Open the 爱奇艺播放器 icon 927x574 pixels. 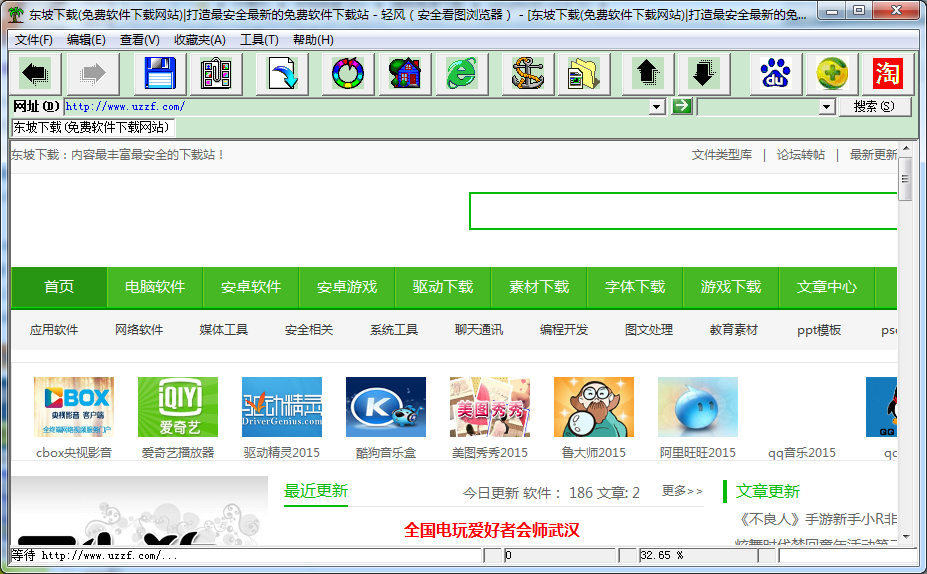click(x=177, y=407)
